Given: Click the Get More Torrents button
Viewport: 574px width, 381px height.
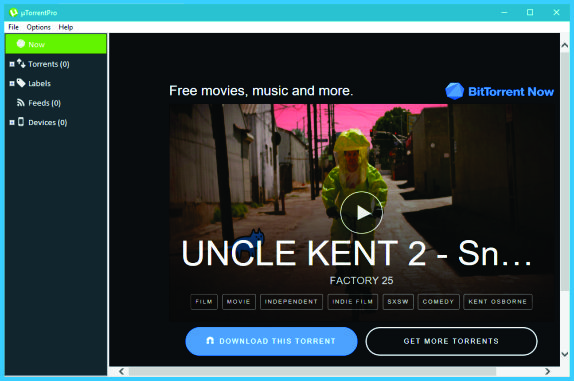Looking at the screenshot, I should (x=451, y=341).
